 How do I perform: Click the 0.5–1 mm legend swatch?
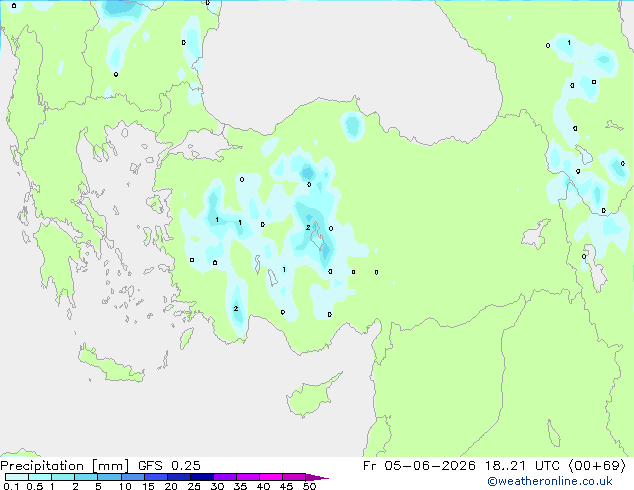[x=40, y=477]
